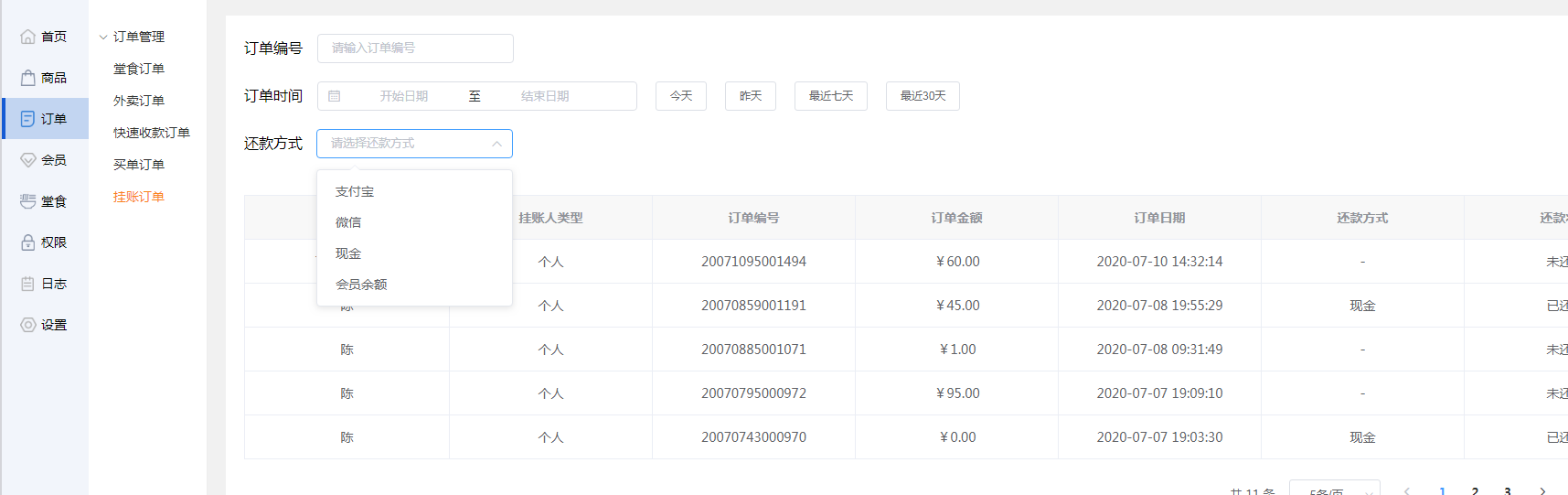1568x495 pixels.
Task: Click the 堂食 dine-in icon
Action: tap(28, 201)
